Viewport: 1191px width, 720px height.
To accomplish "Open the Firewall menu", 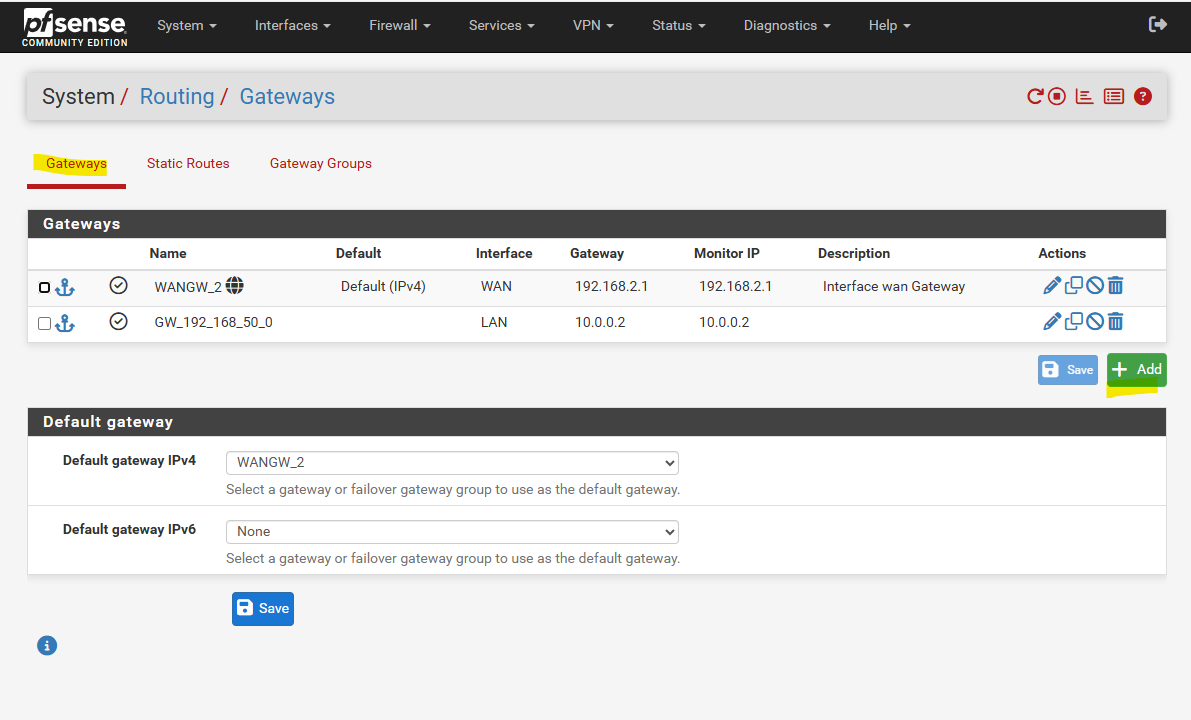I will click(400, 25).
